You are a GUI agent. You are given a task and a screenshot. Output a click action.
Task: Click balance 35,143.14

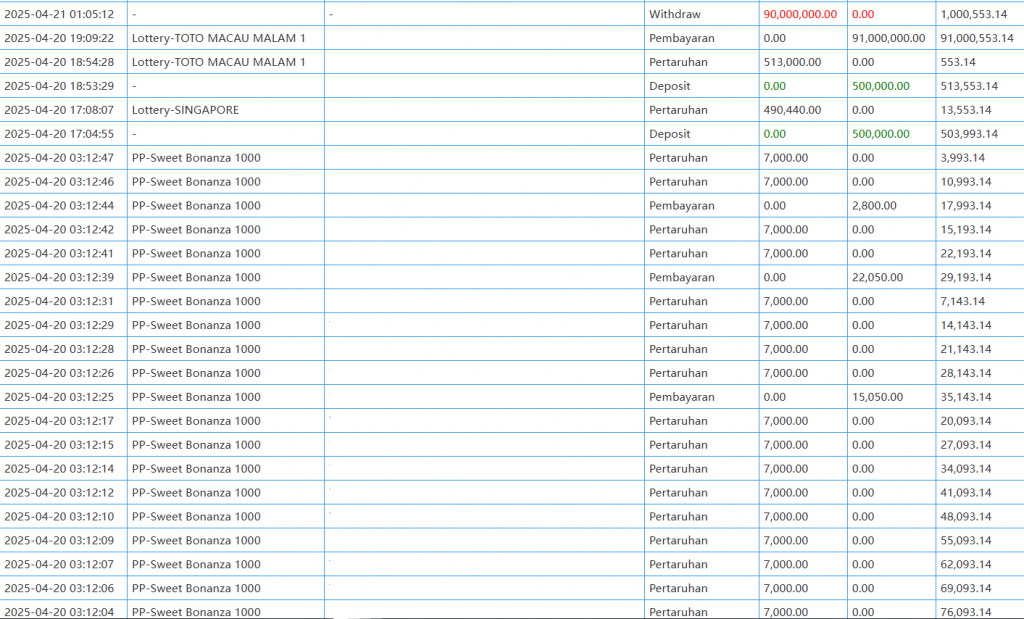966,397
